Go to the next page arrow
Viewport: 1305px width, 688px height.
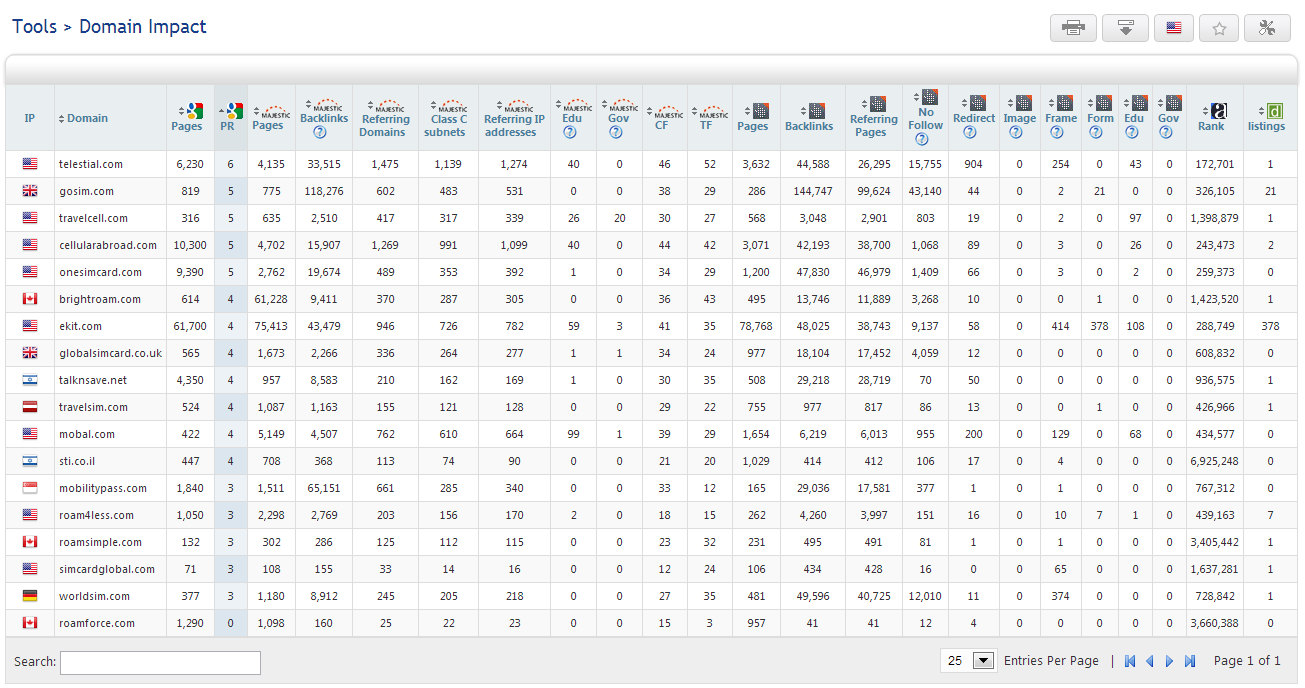(x=1169, y=661)
